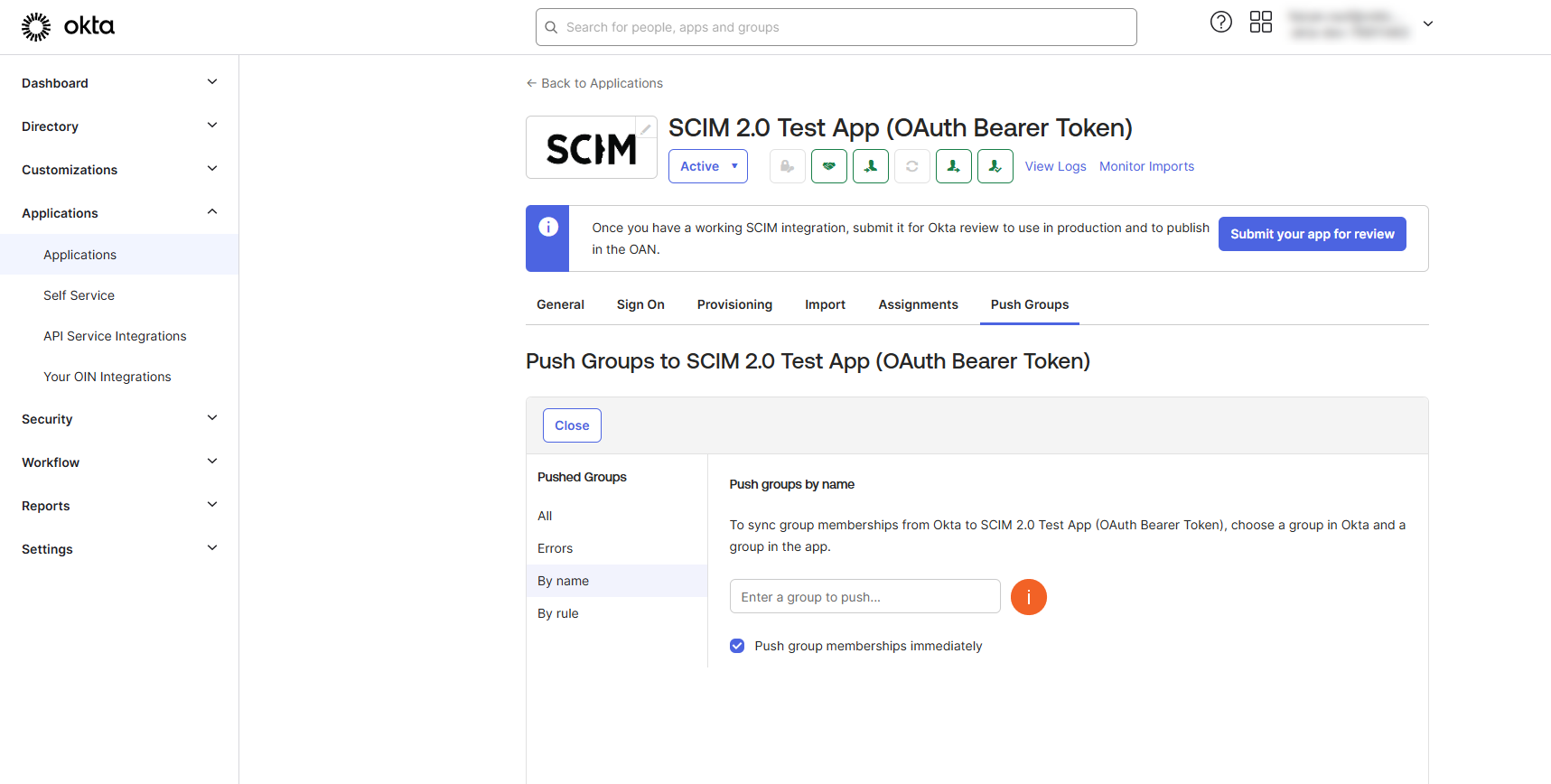Click the help question mark icon

tap(1220, 23)
